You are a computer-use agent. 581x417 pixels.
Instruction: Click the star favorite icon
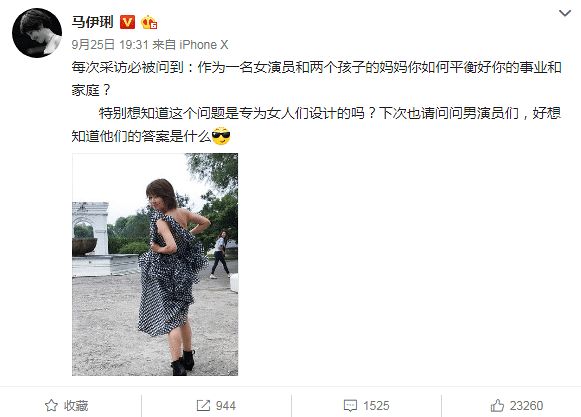pyautogui.click(x=52, y=406)
